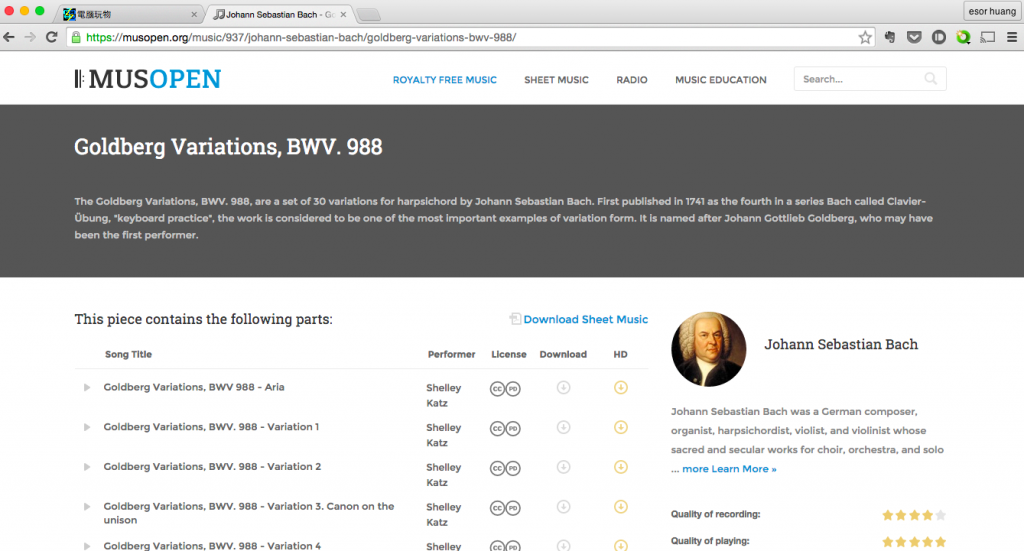Viewport: 1024px width, 551px height.
Task: Open the esor huang profile button
Action: (992, 11)
